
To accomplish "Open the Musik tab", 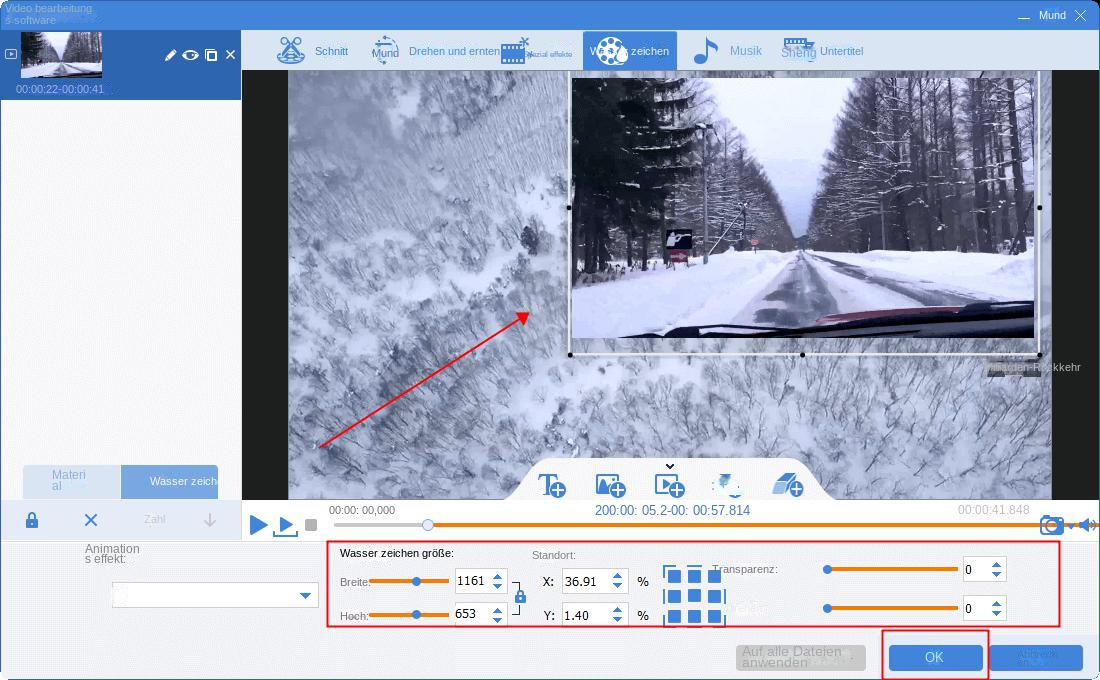I will [x=727, y=51].
